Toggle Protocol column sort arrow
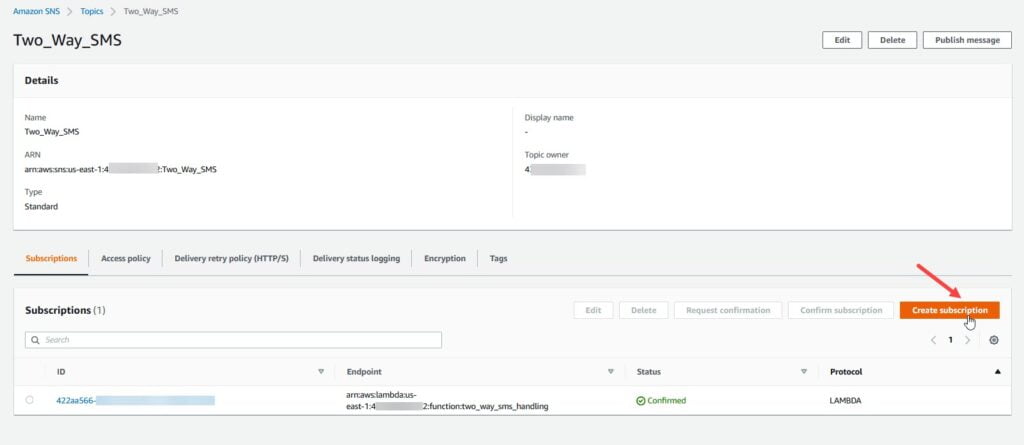Image resolution: width=1024 pixels, height=445 pixels. (x=997, y=371)
